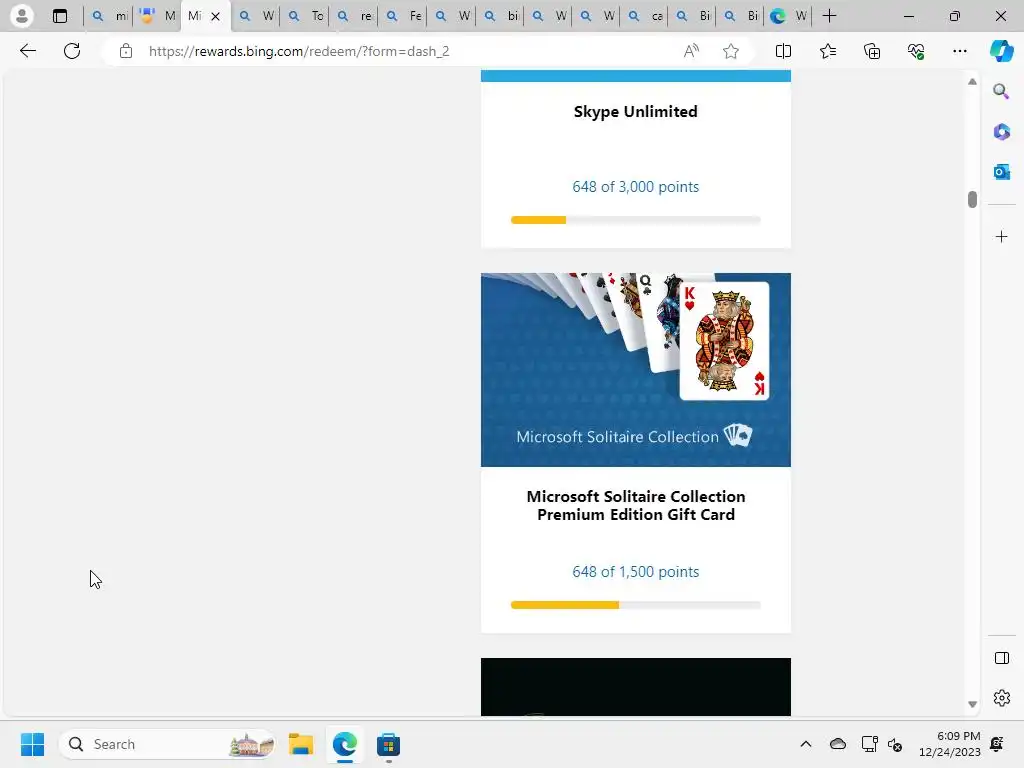This screenshot has width=1024, height=768.
Task: Switch to the 'ca' search tab
Action: (645, 16)
